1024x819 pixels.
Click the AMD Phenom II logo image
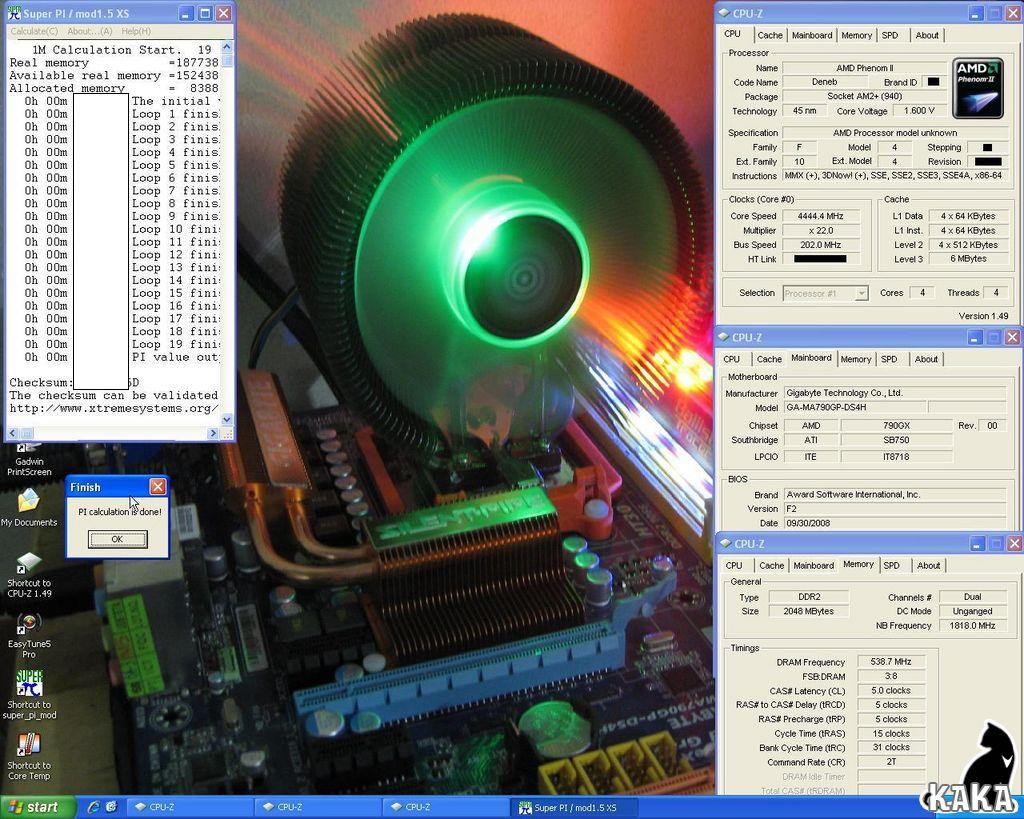977,89
